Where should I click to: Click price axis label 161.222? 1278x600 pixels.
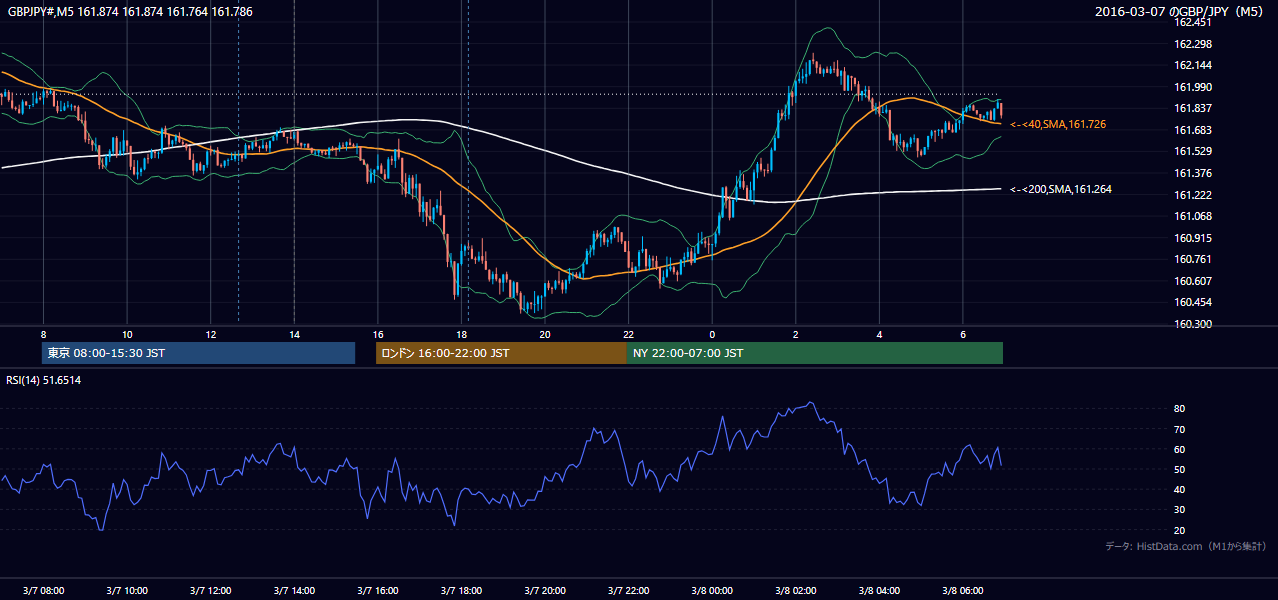click(1192, 195)
